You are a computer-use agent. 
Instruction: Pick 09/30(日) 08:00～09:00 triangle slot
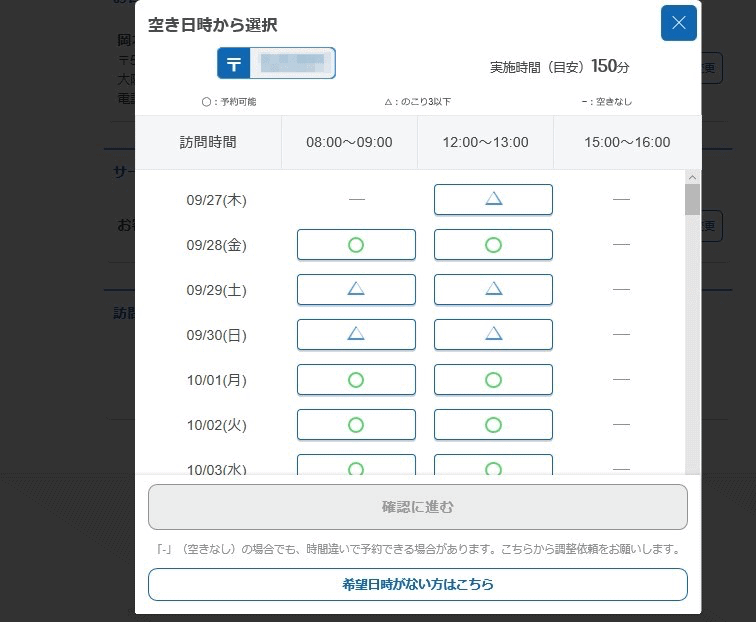(356, 335)
